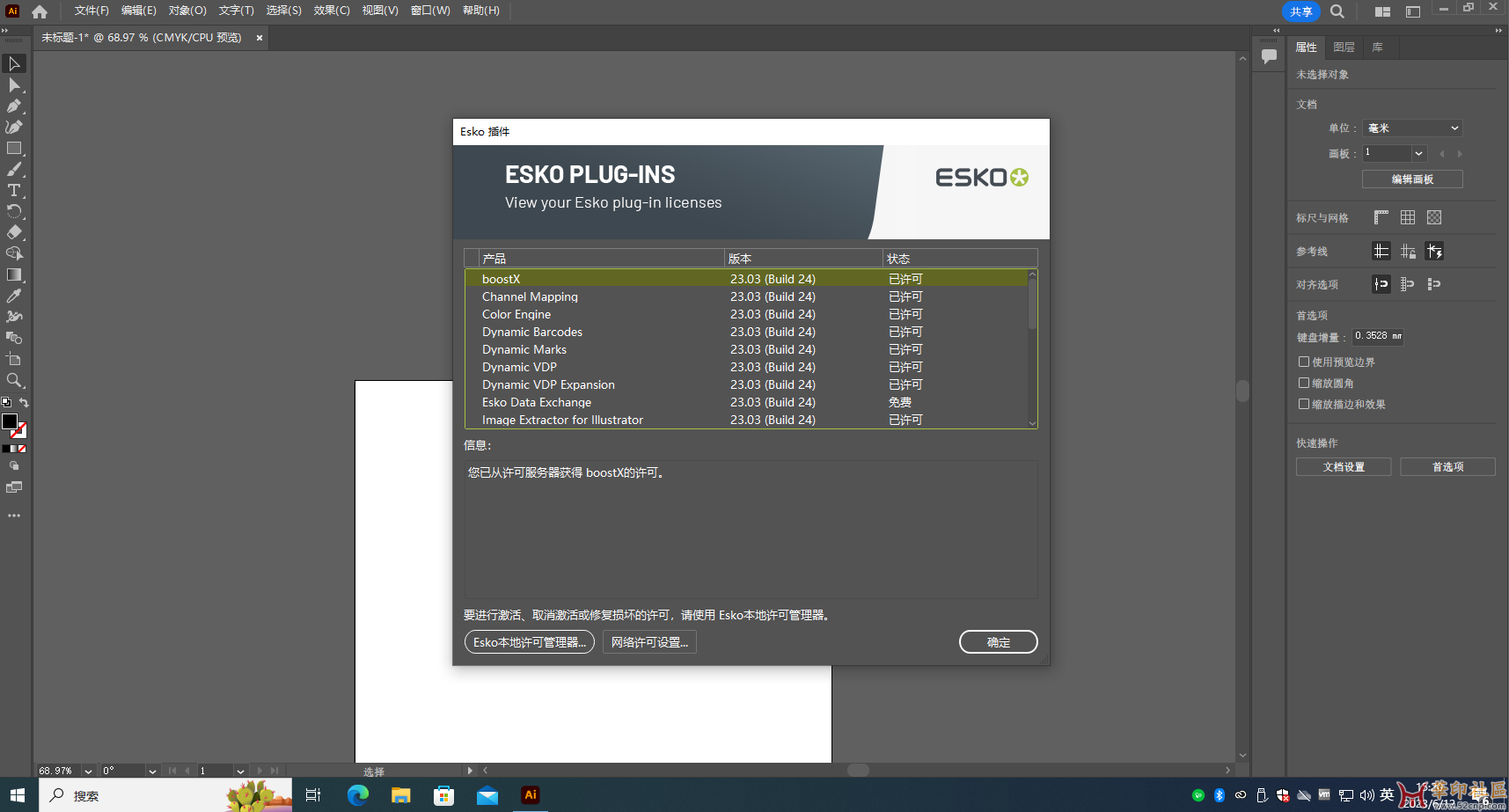
Task: Click default fill and stroke icon
Action: tap(6, 402)
